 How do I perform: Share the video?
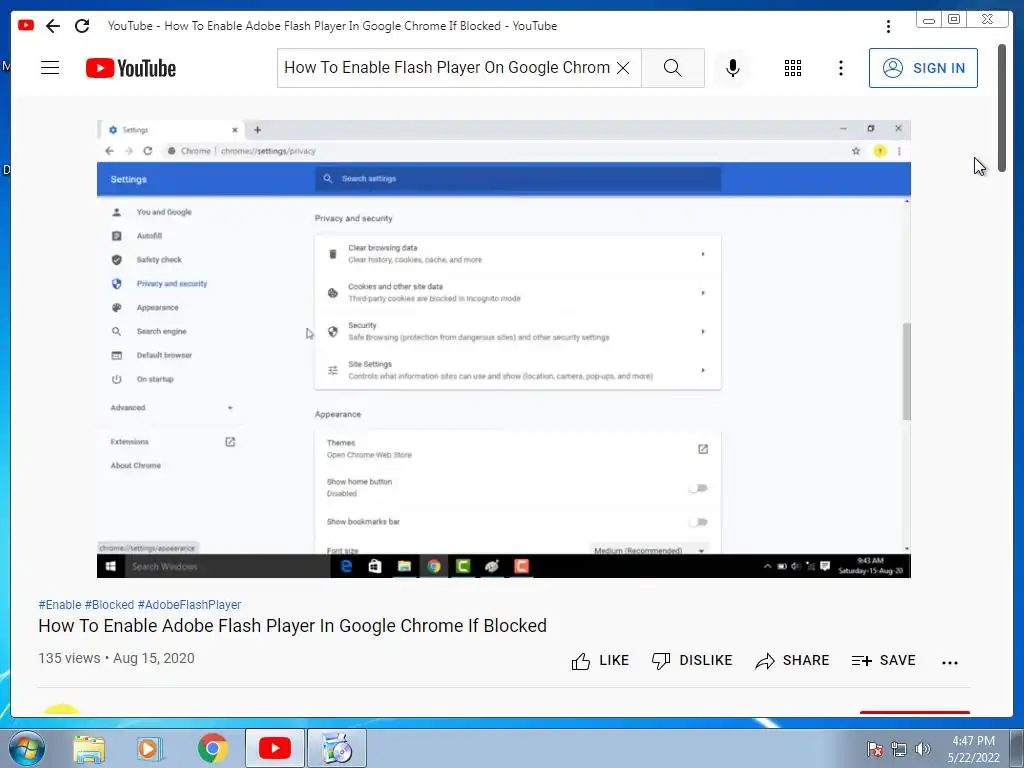click(792, 661)
